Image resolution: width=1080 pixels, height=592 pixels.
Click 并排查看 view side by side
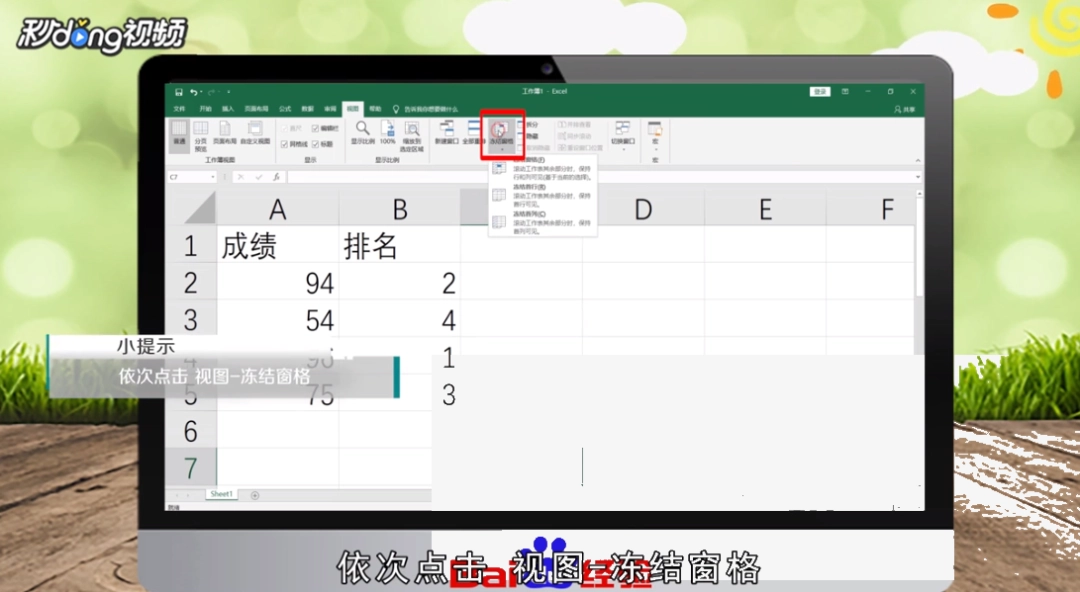point(574,125)
